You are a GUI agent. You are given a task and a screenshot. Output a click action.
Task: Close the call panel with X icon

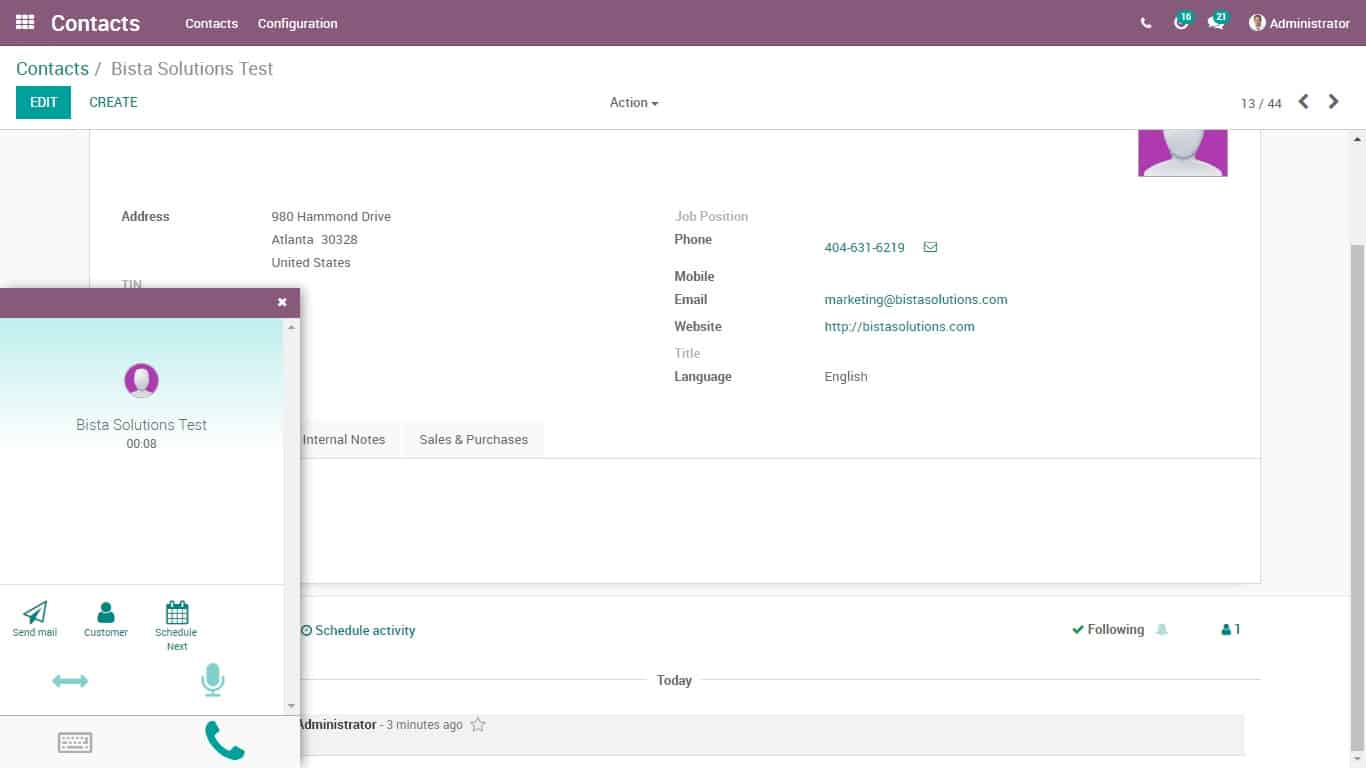(x=282, y=302)
